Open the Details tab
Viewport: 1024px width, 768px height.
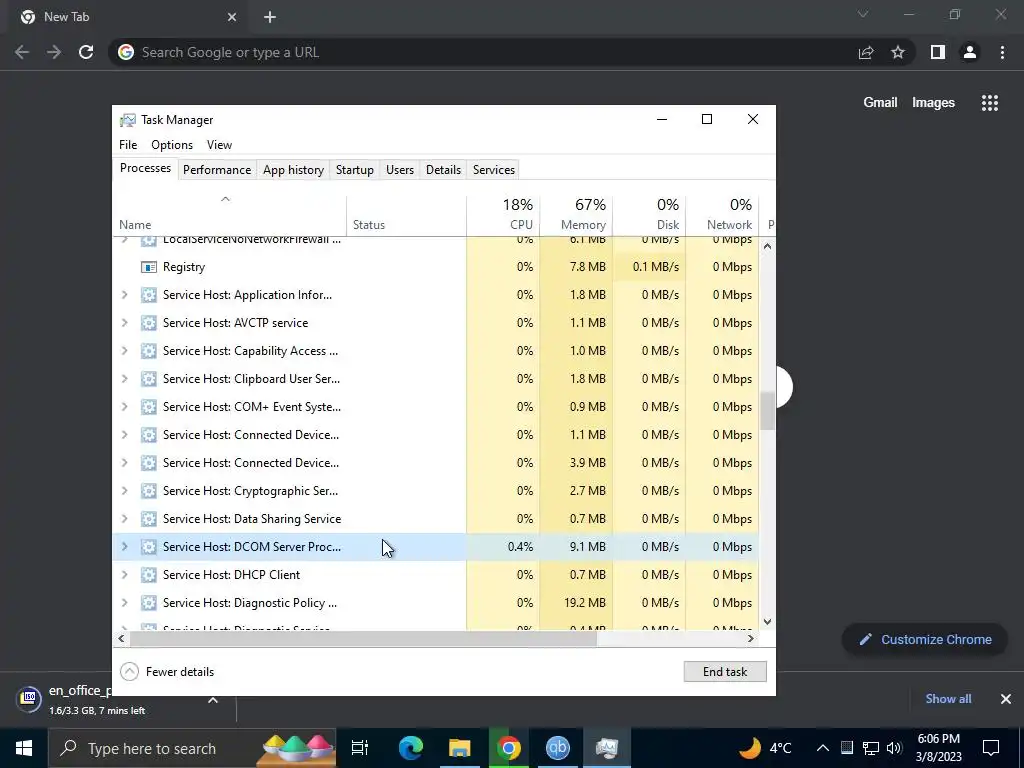443,170
